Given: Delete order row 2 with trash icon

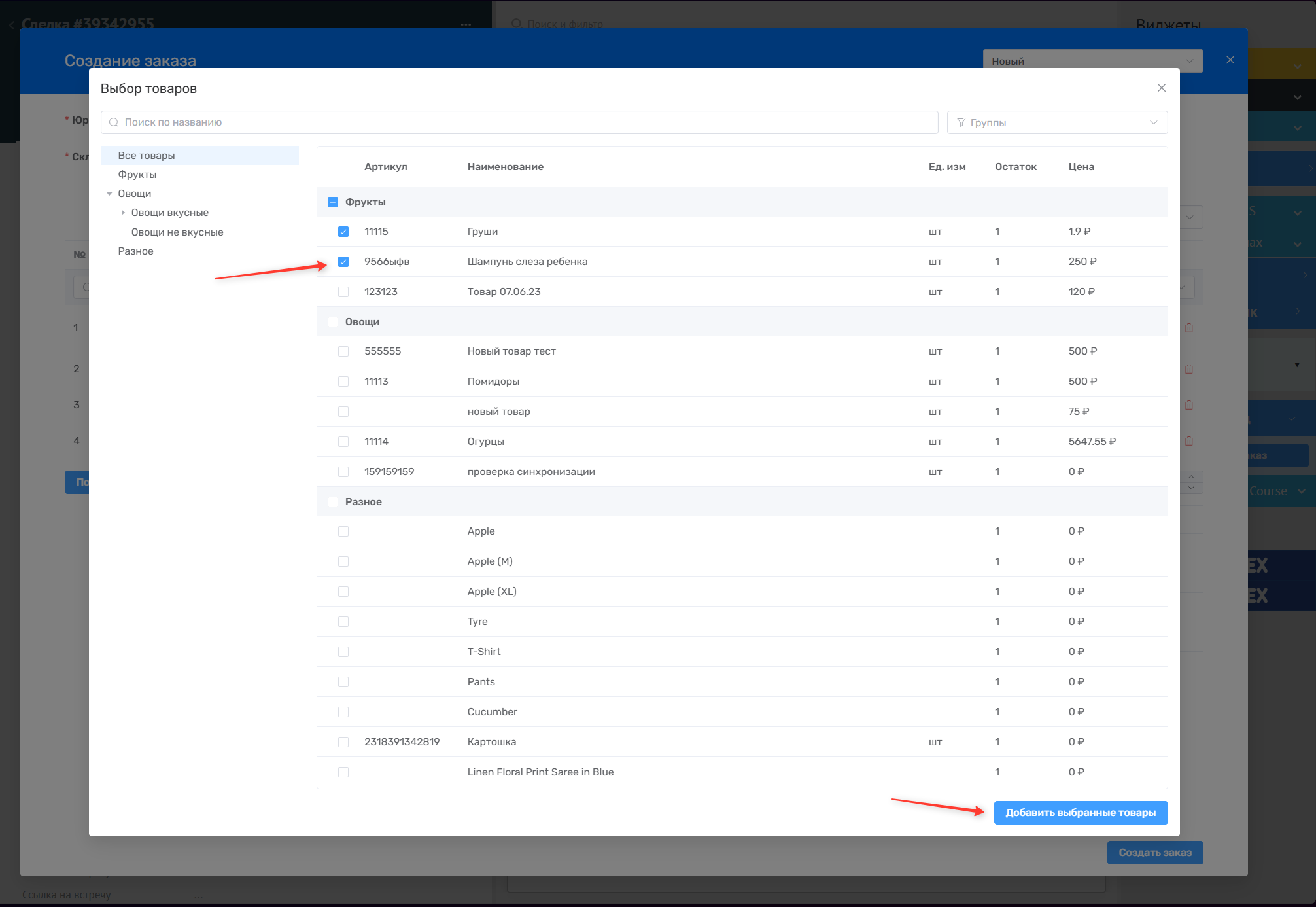Looking at the screenshot, I should pyautogui.click(x=1189, y=369).
